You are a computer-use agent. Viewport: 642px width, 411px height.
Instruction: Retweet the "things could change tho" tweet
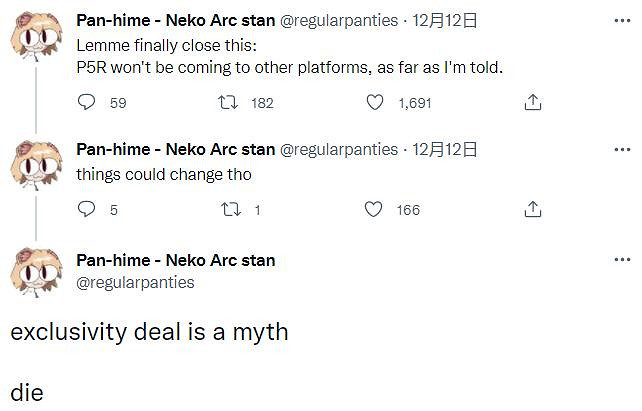(227, 209)
